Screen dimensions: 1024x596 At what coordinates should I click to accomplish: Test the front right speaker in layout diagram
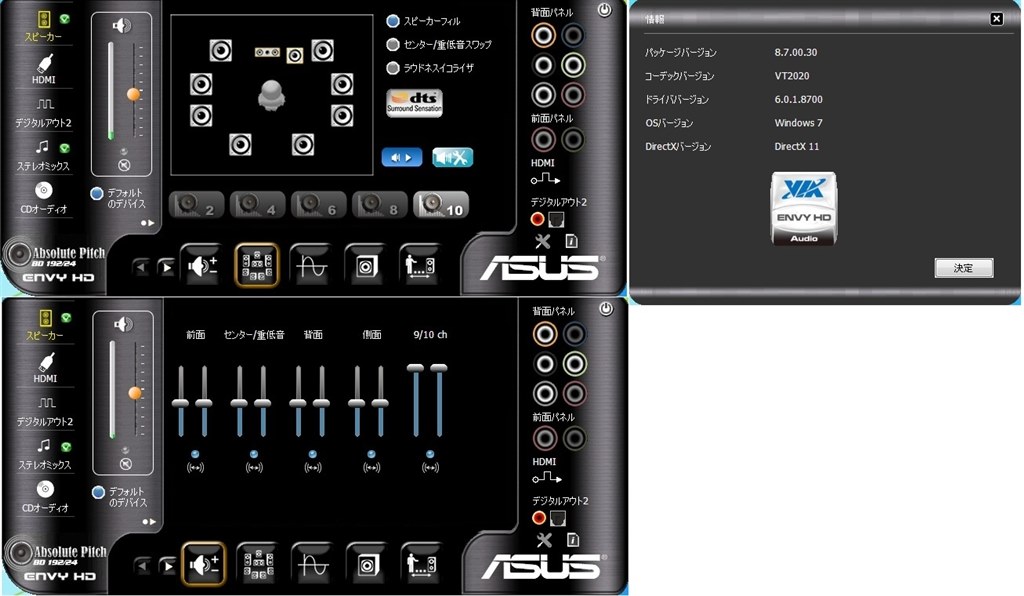[323, 50]
